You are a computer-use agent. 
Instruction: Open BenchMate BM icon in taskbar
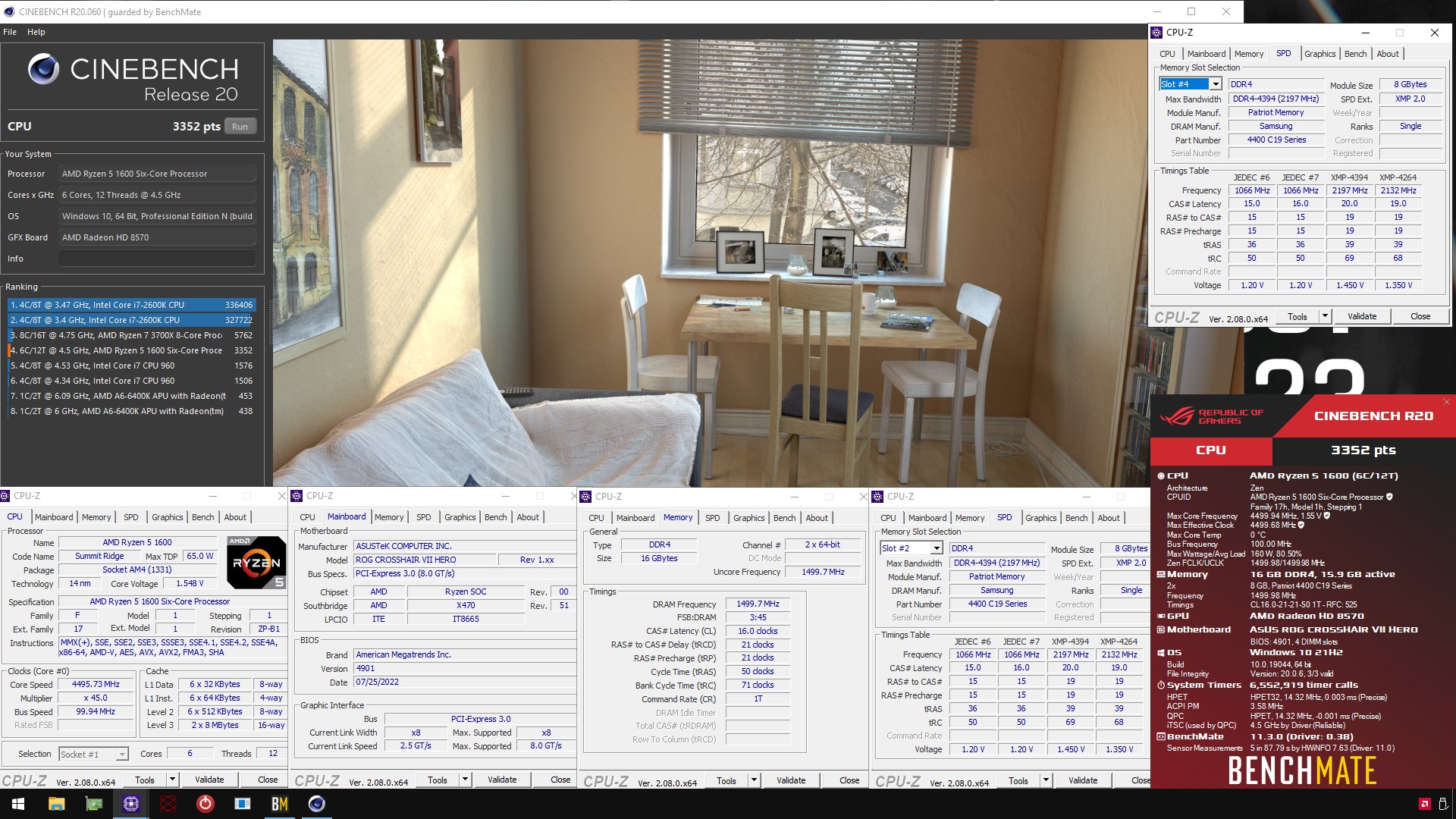tap(280, 804)
